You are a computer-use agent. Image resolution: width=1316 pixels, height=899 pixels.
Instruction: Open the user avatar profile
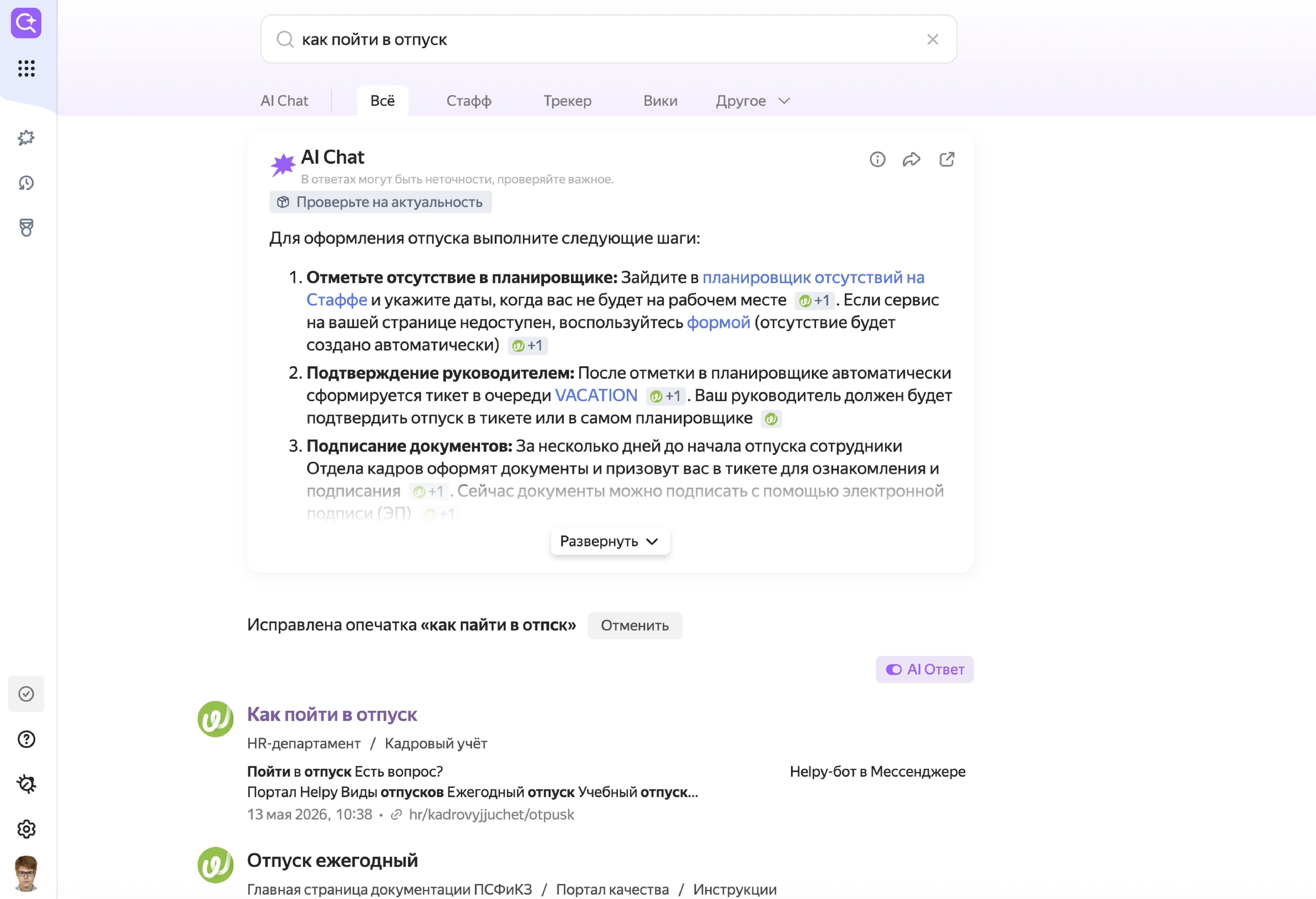[26, 873]
